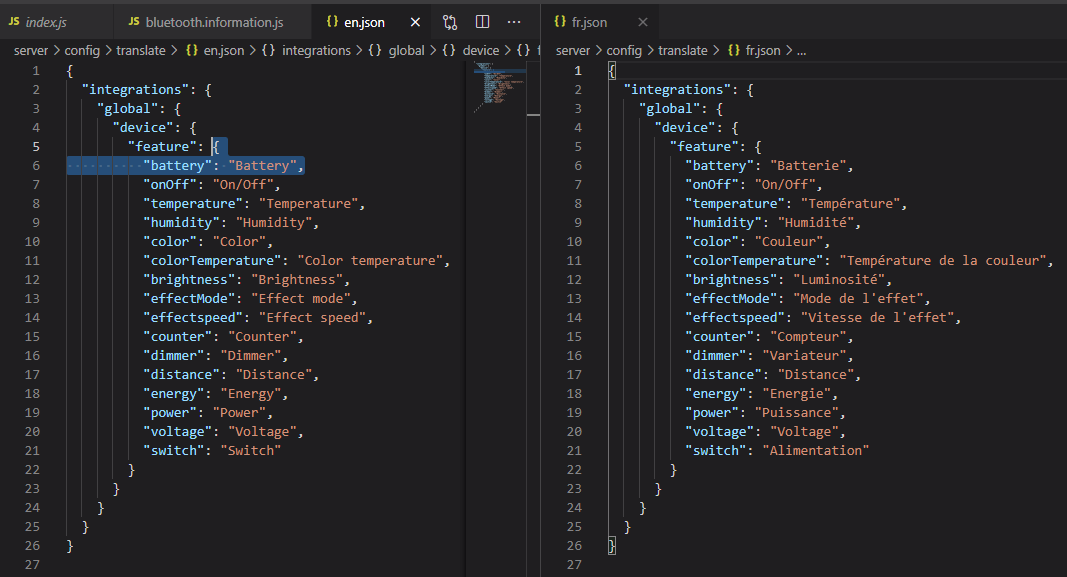Click "Variateur" value in fr.json

(804, 356)
